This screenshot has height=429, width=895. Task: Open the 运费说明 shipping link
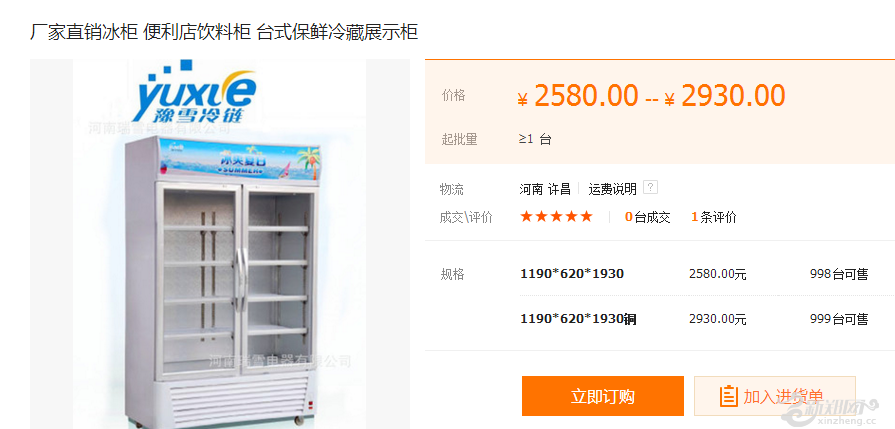(612, 189)
